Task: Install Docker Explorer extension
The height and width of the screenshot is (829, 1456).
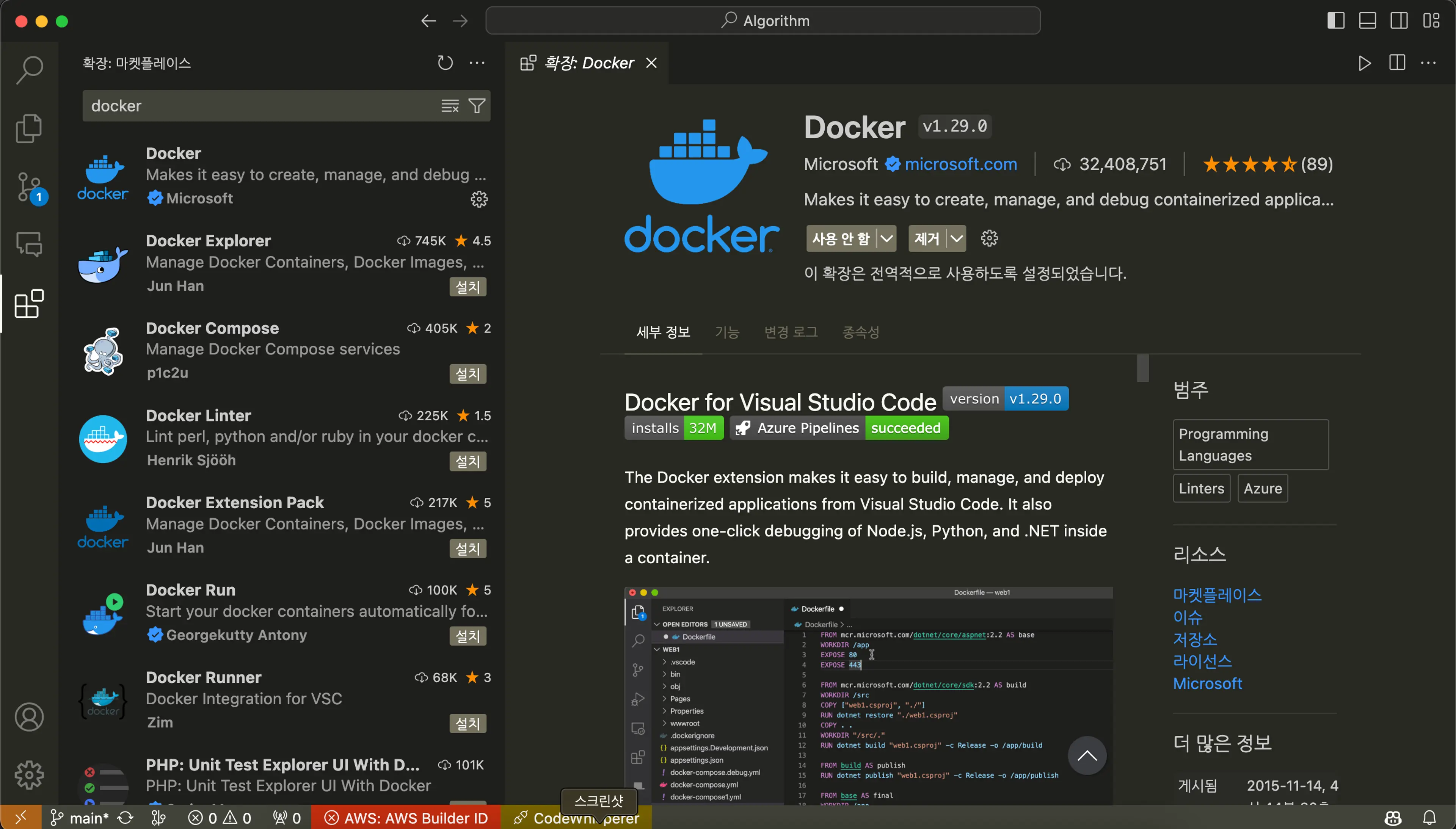Action: pos(468,287)
